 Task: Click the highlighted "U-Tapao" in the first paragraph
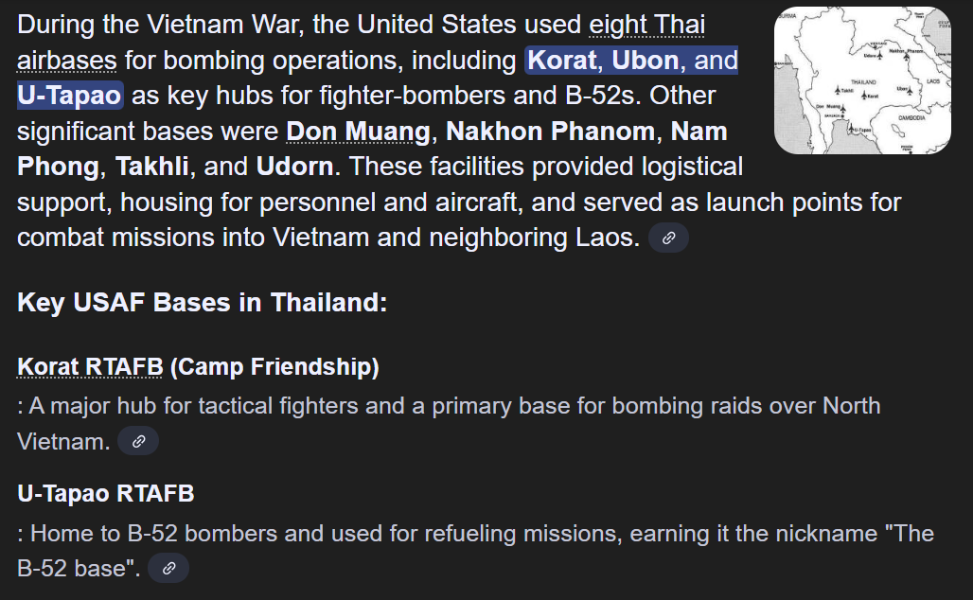pos(70,96)
